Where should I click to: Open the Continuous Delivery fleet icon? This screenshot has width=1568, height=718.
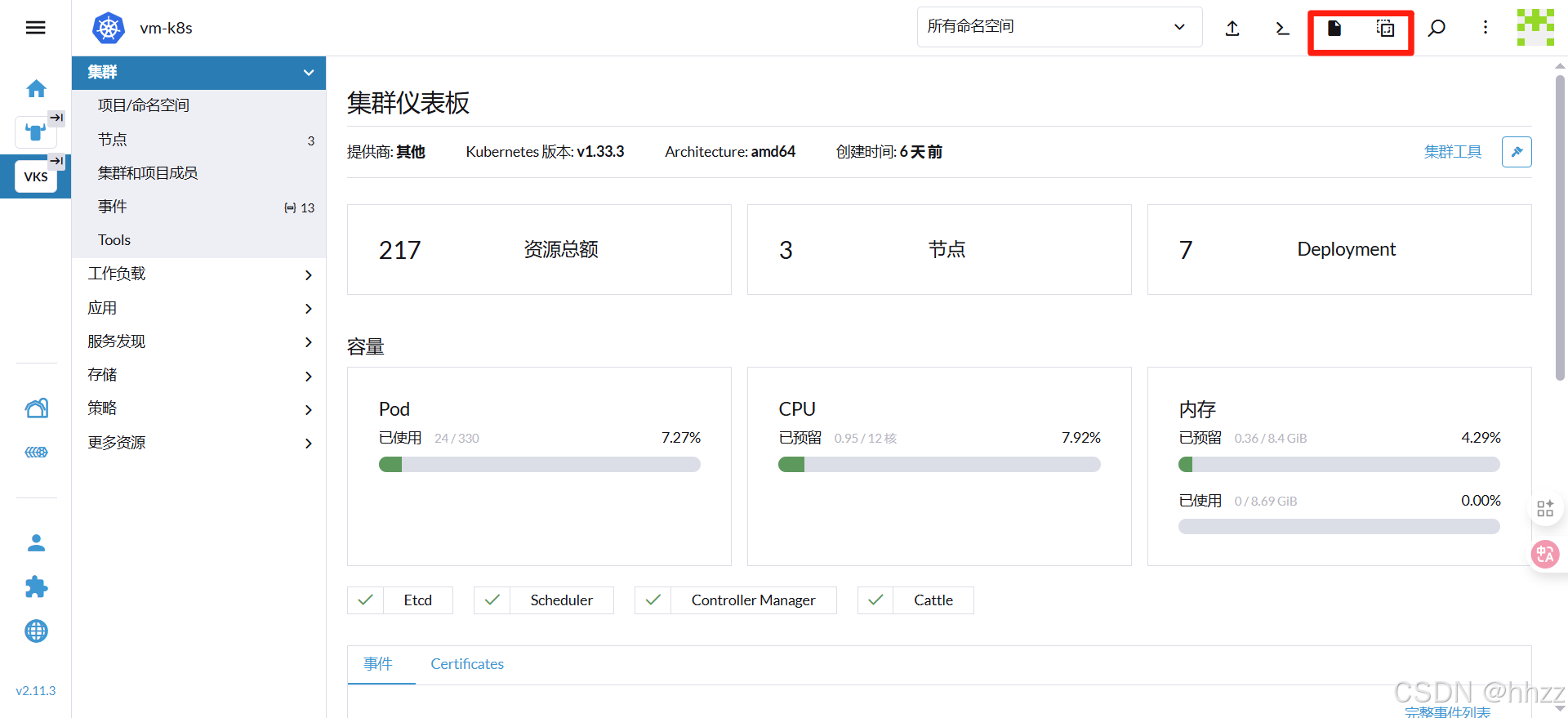(36, 452)
